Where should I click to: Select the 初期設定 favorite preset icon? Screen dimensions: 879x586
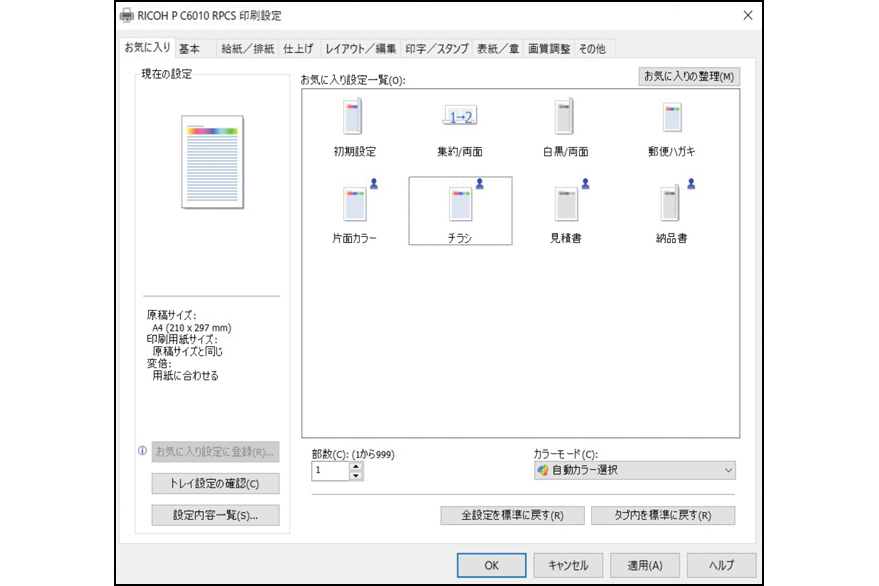point(354,119)
